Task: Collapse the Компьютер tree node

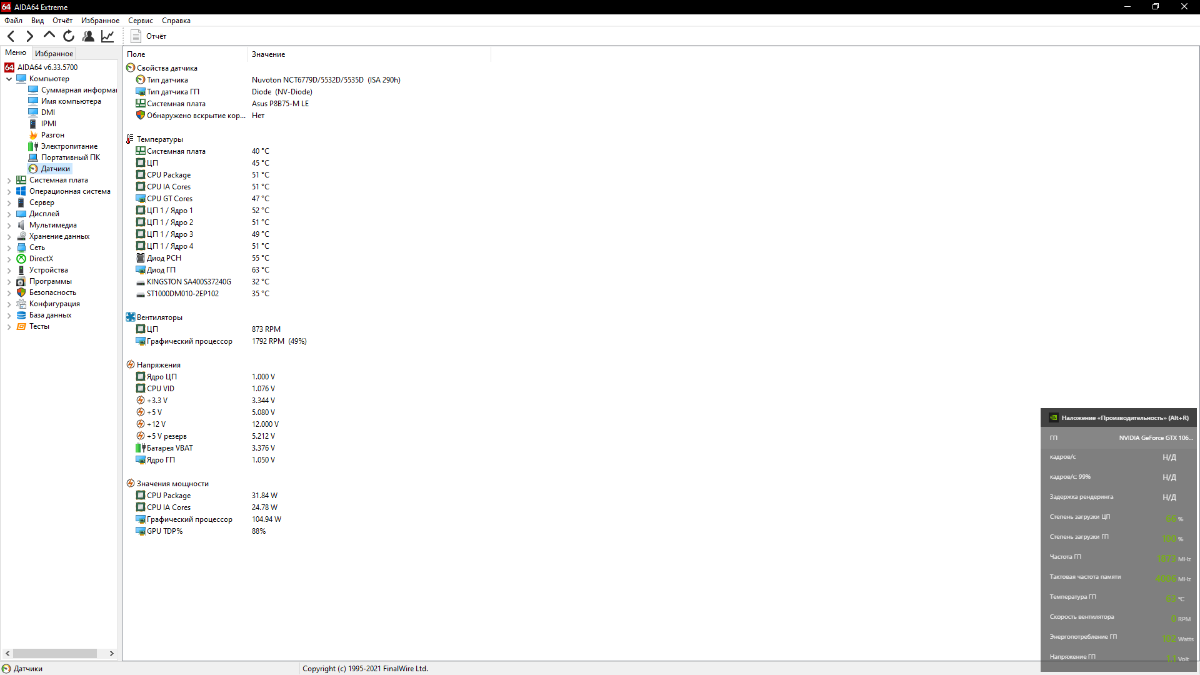Action: tap(9, 79)
